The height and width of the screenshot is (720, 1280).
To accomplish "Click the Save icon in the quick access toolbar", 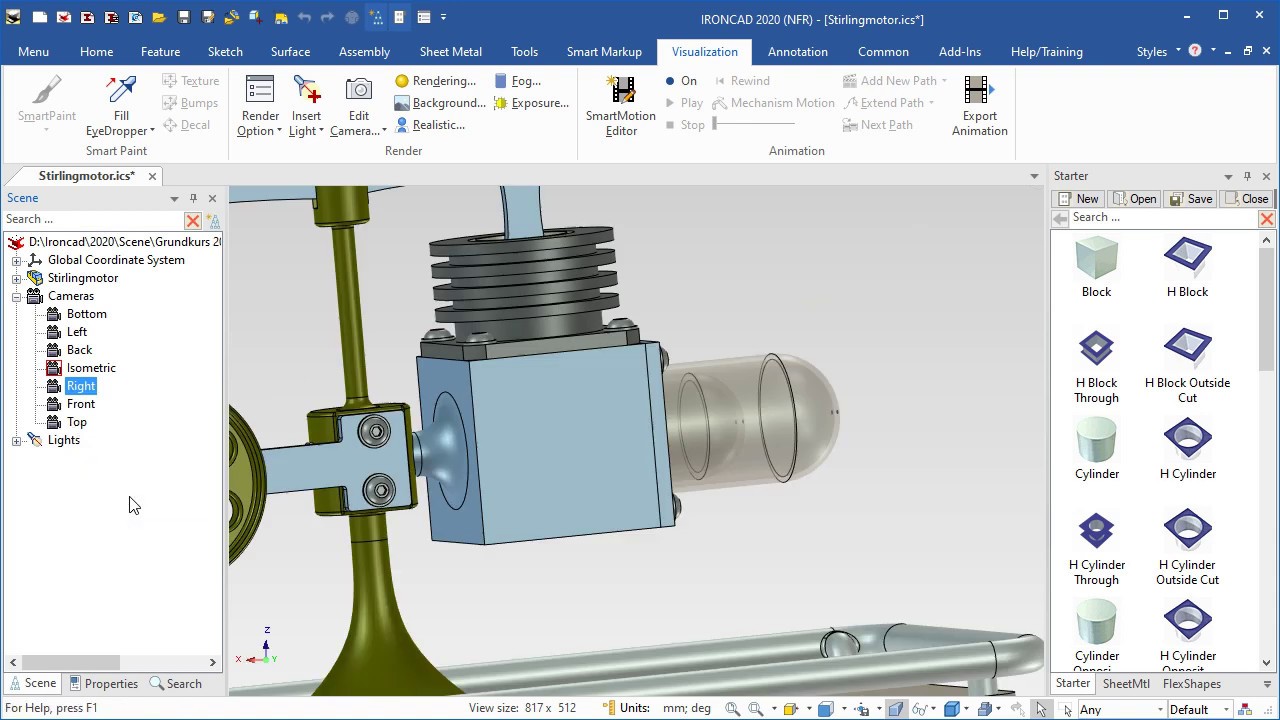I will pos(183,17).
